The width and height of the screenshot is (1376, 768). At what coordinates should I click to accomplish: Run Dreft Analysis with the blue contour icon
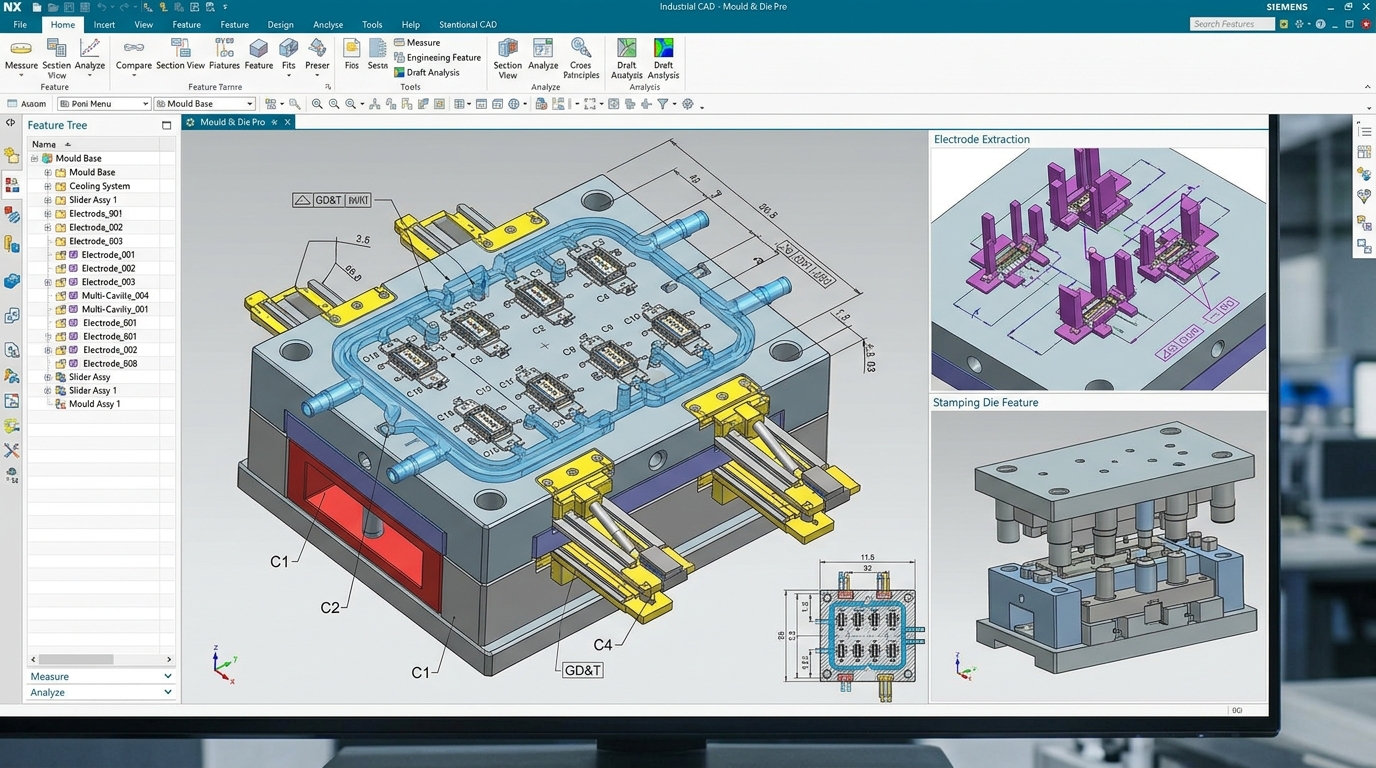pos(663,58)
